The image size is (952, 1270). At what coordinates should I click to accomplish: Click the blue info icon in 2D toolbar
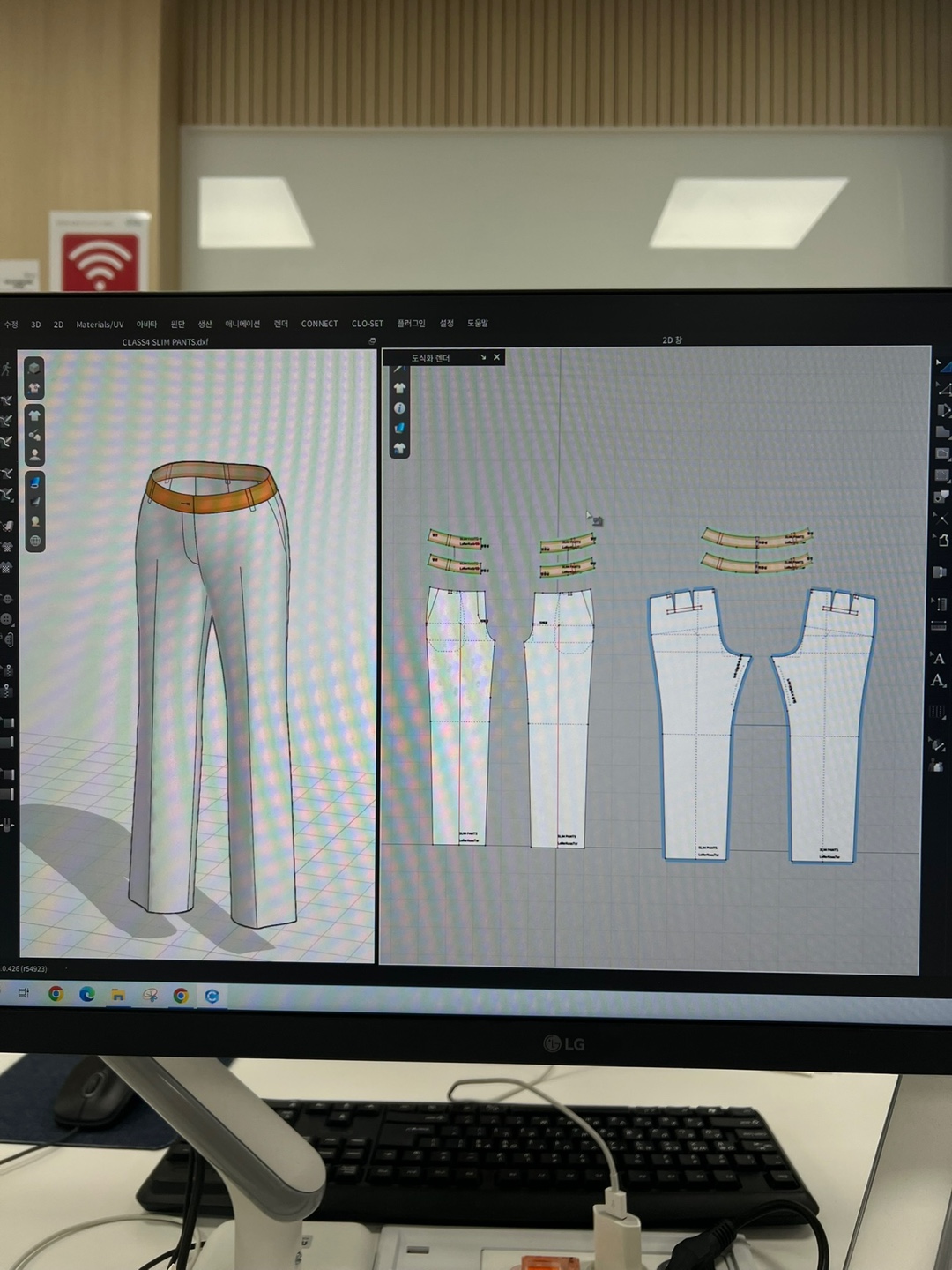click(399, 408)
